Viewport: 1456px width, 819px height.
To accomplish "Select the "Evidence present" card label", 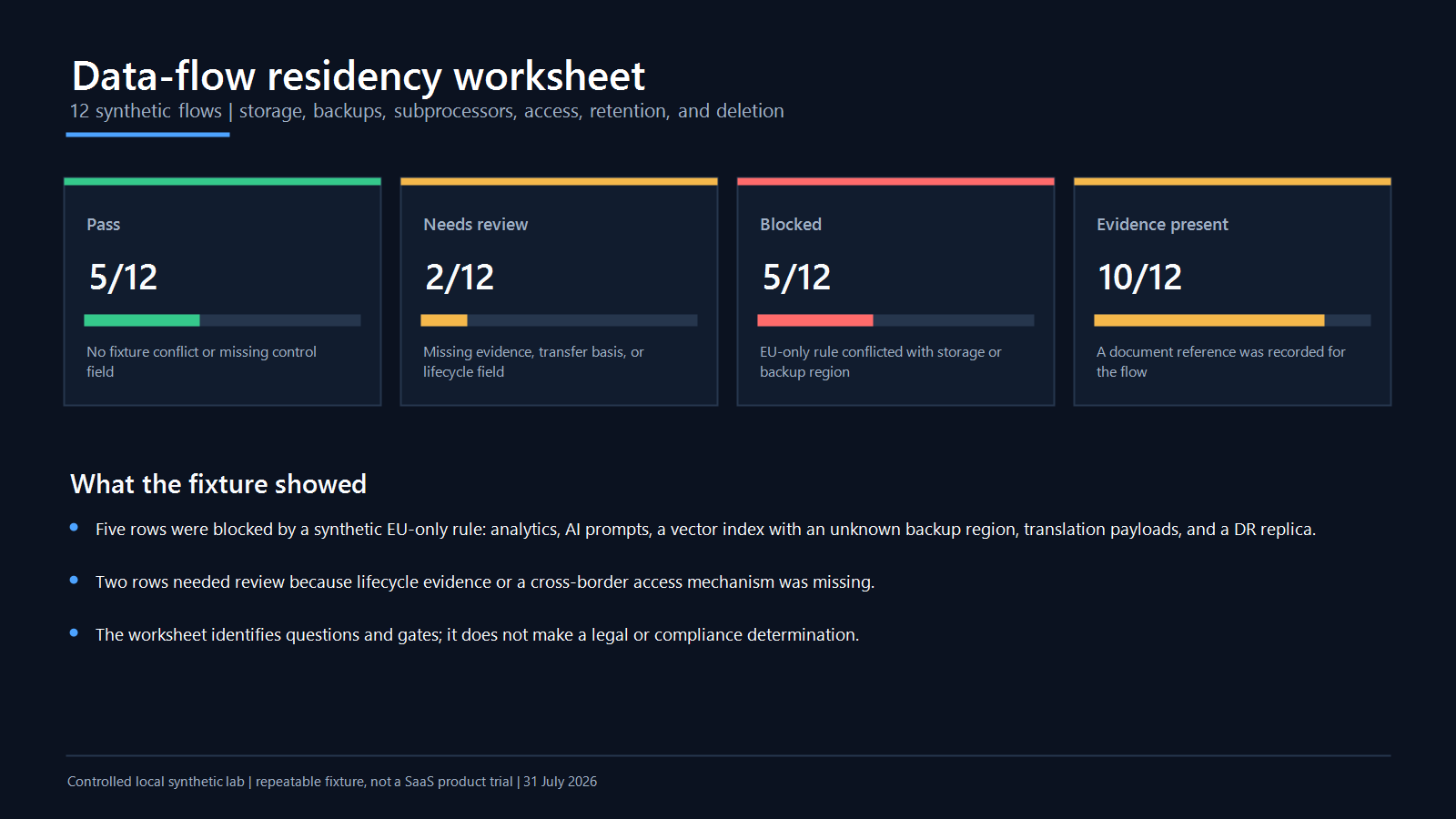I will click(x=1162, y=225).
